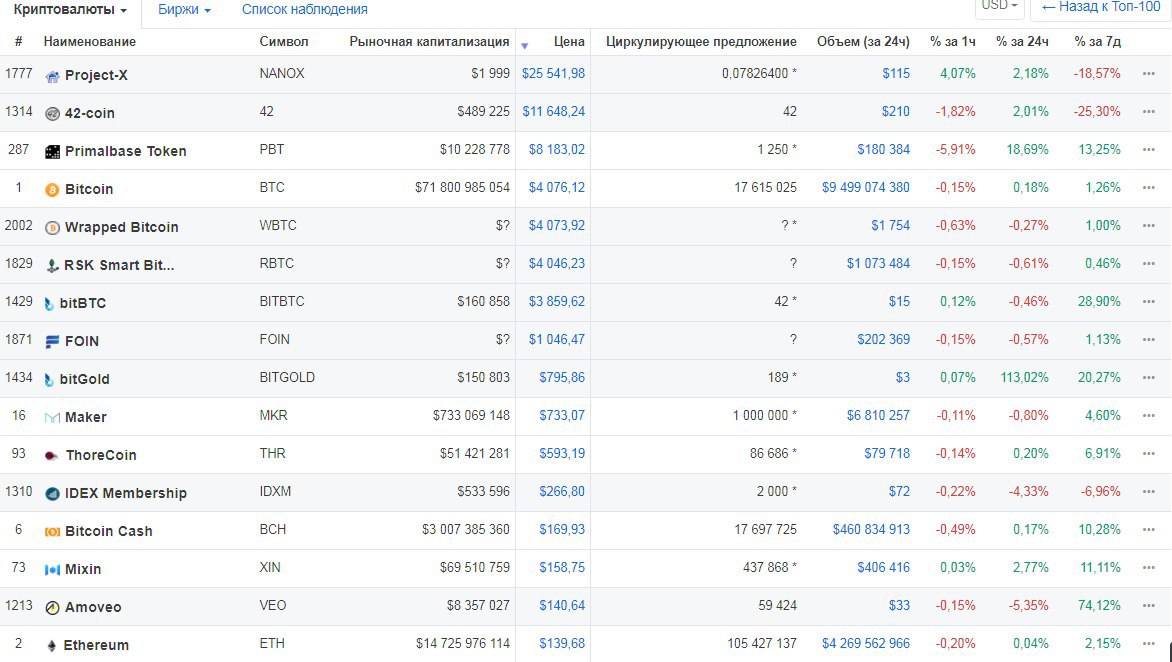Click the sort arrow beside Рыночная капитализация
Viewport: 1172px width, 662px height.
coord(524,46)
